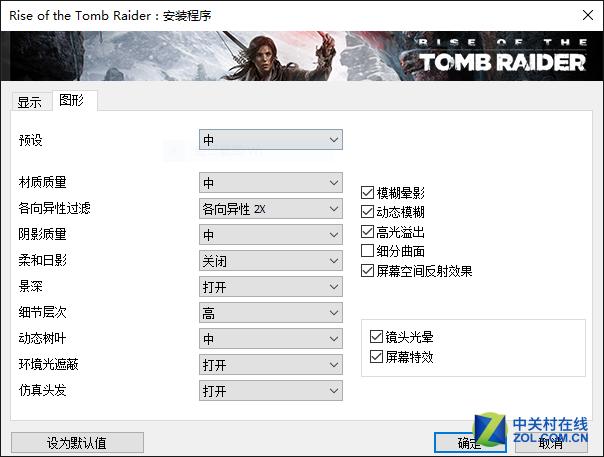Confirm settings with the 确定 button

[470, 443]
